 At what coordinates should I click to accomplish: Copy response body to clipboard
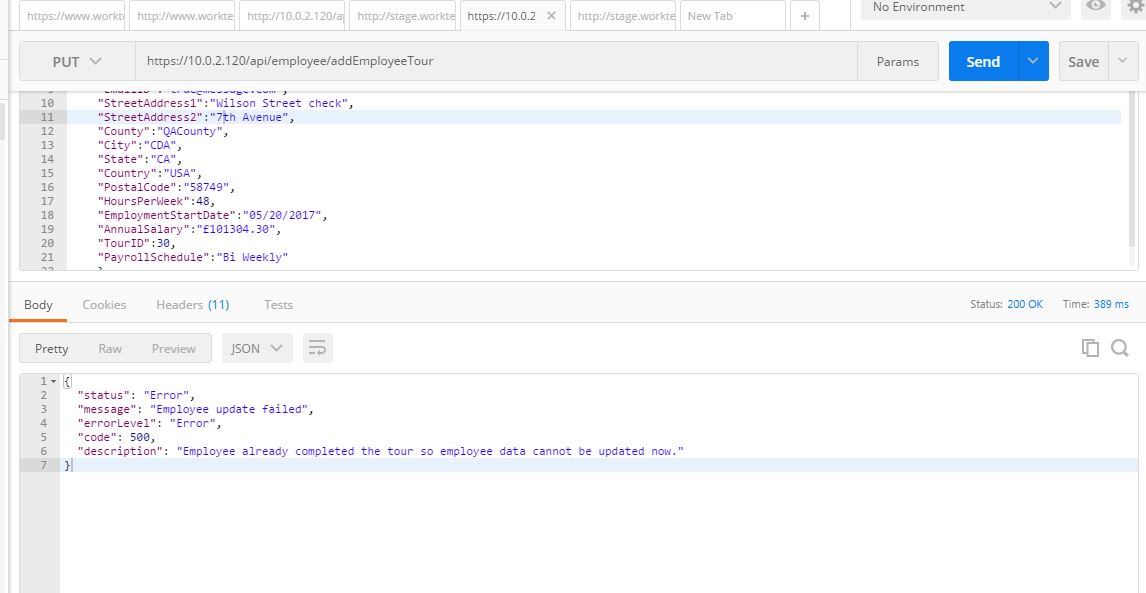[x=1090, y=348]
